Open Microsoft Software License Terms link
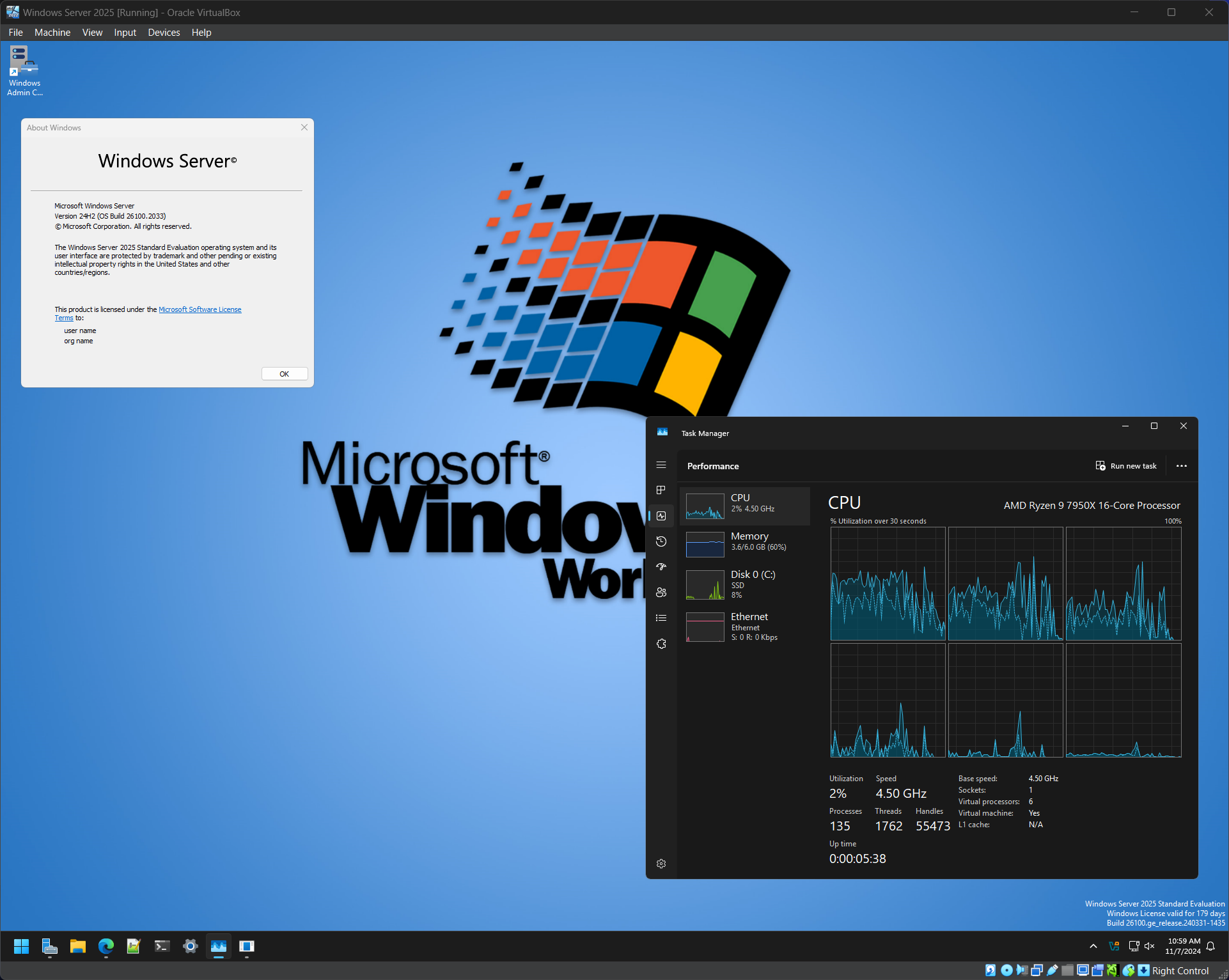Image resolution: width=1229 pixels, height=980 pixels. 148,313
